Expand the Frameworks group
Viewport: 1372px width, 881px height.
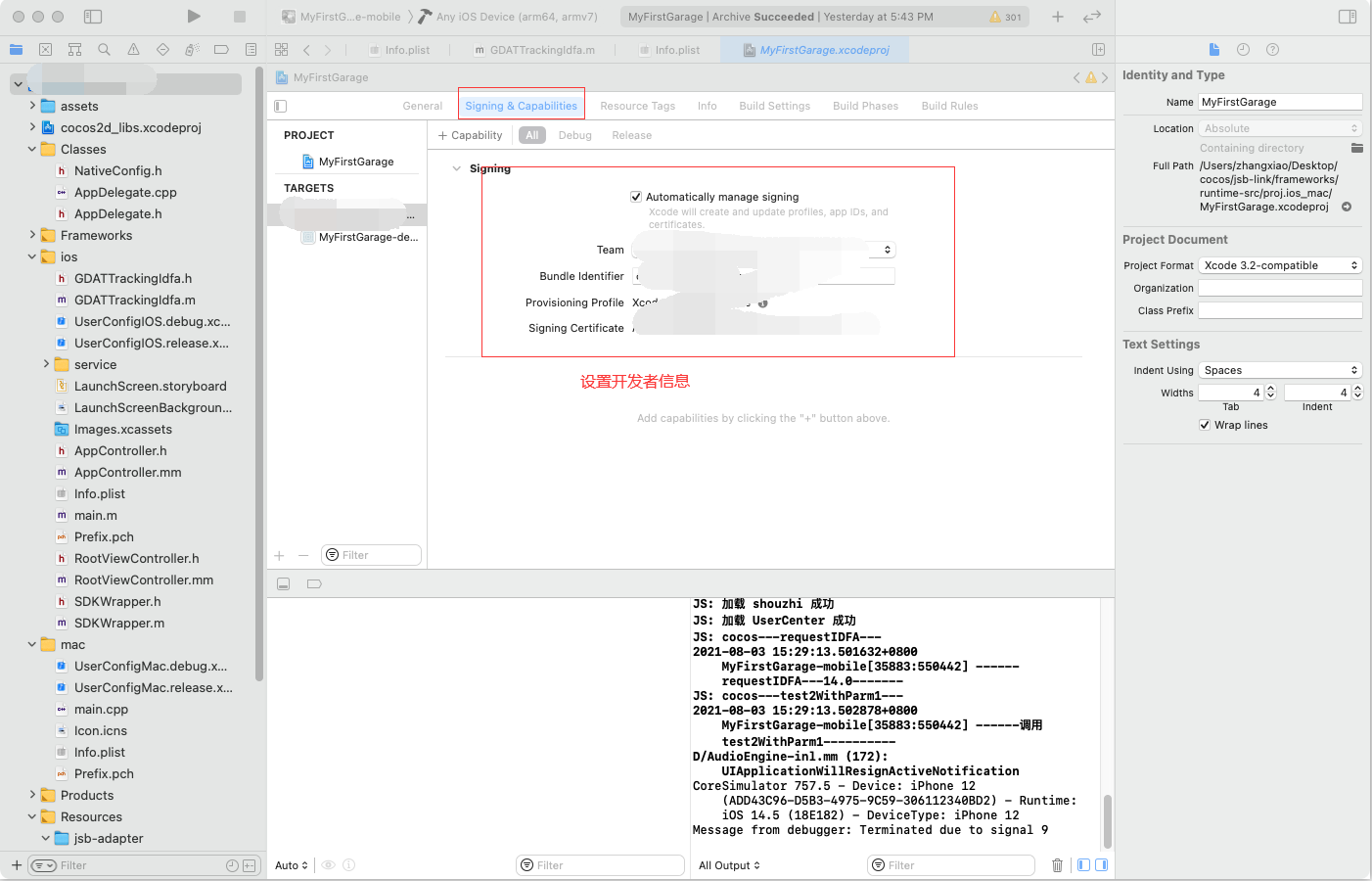32,235
